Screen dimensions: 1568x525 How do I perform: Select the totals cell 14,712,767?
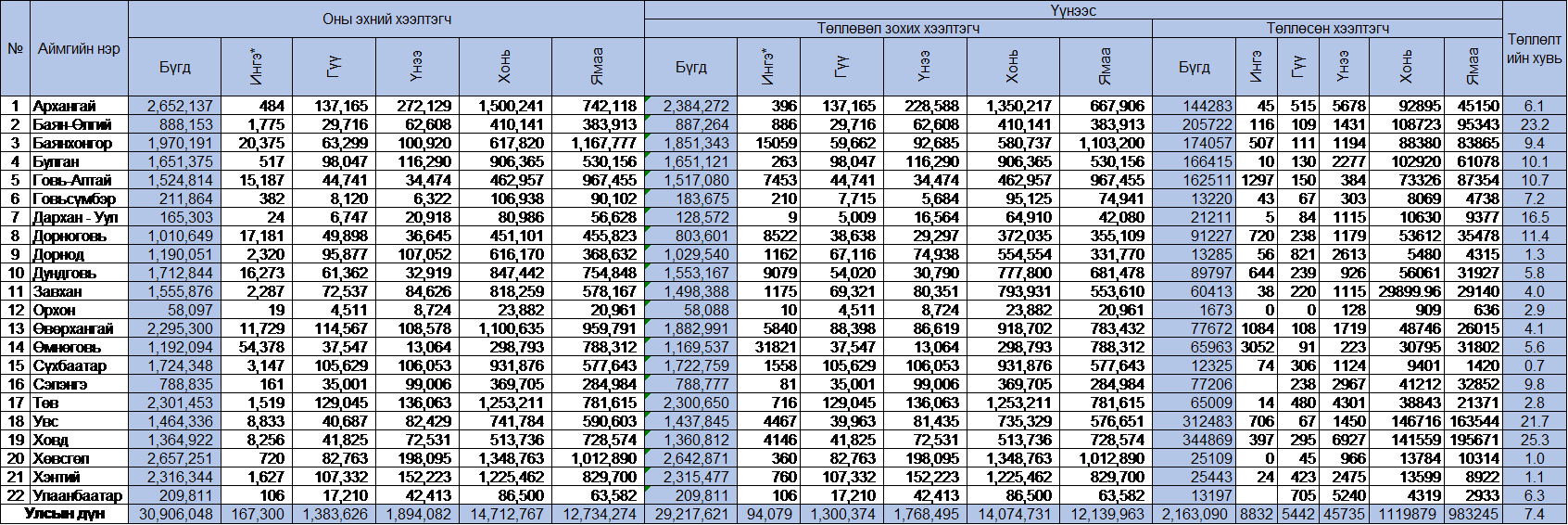(506, 514)
